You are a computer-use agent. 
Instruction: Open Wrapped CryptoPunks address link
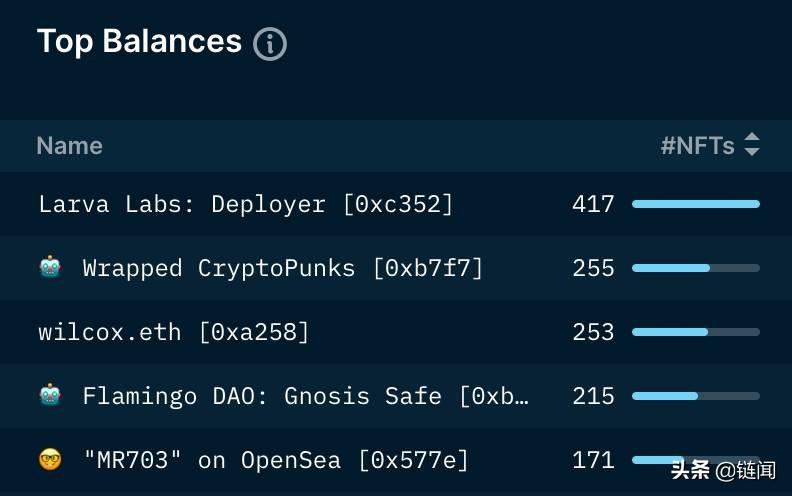282,268
